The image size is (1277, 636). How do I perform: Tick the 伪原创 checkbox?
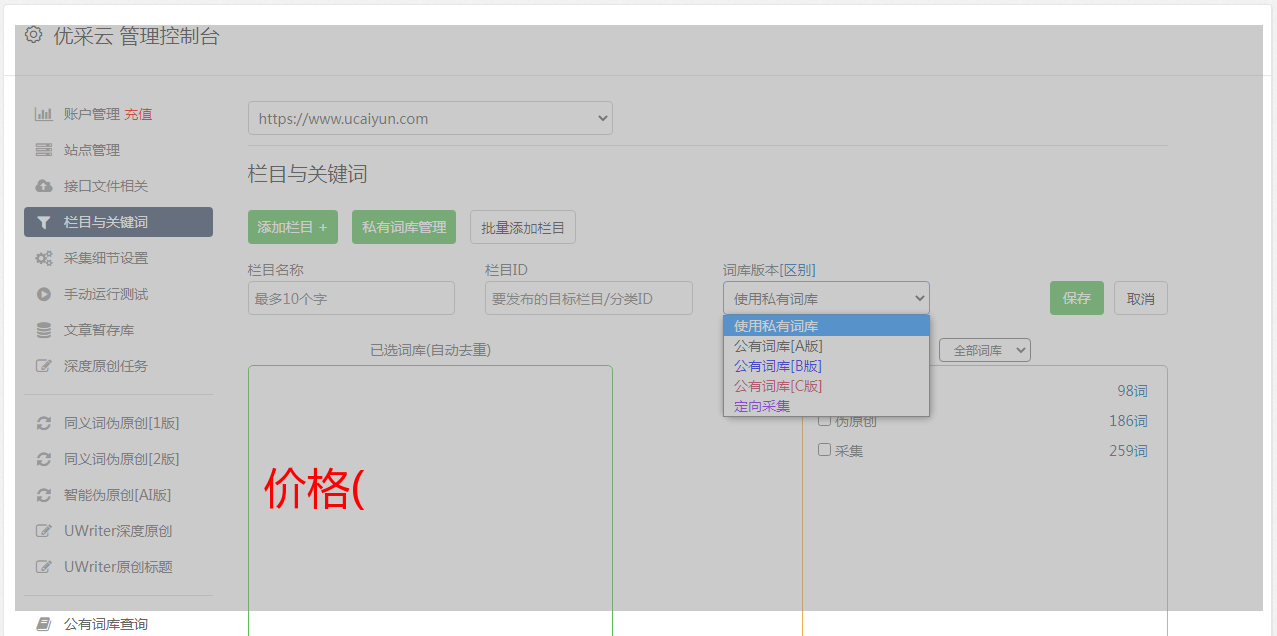[x=824, y=420]
